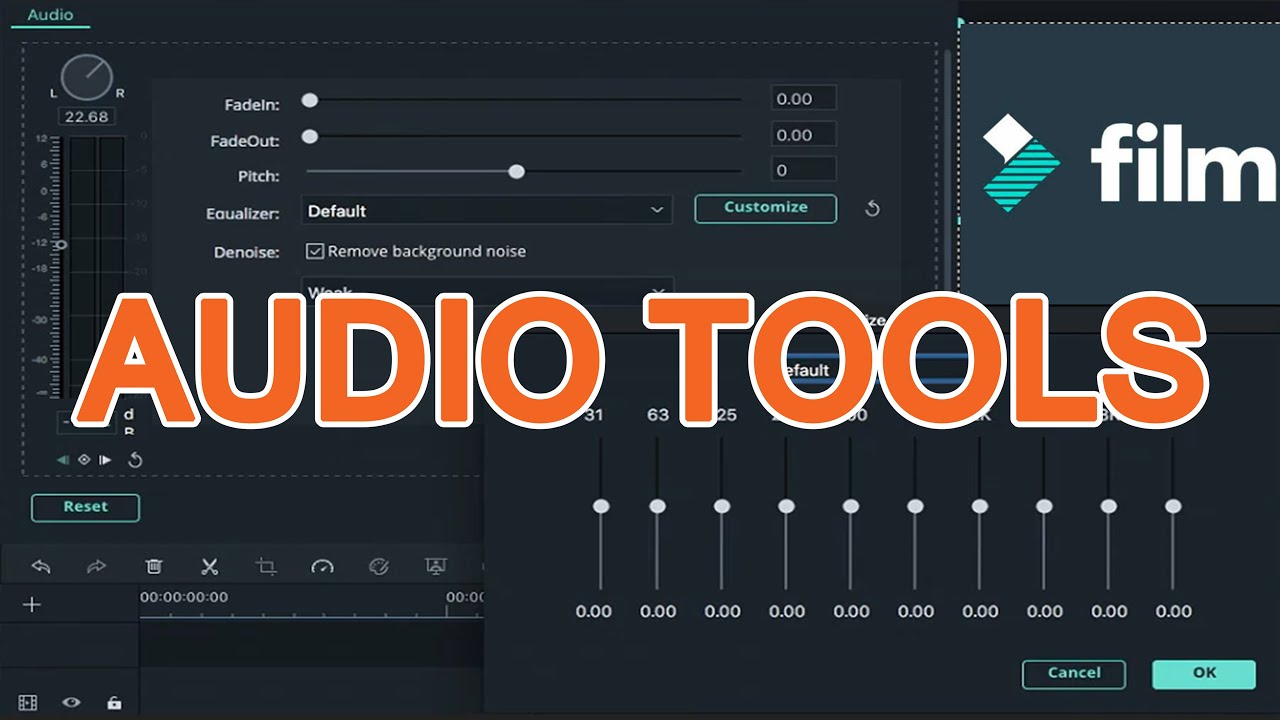The width and height of the screenshot is (1280, 720).
Task: Open the Audio tab
Action: 49,15
